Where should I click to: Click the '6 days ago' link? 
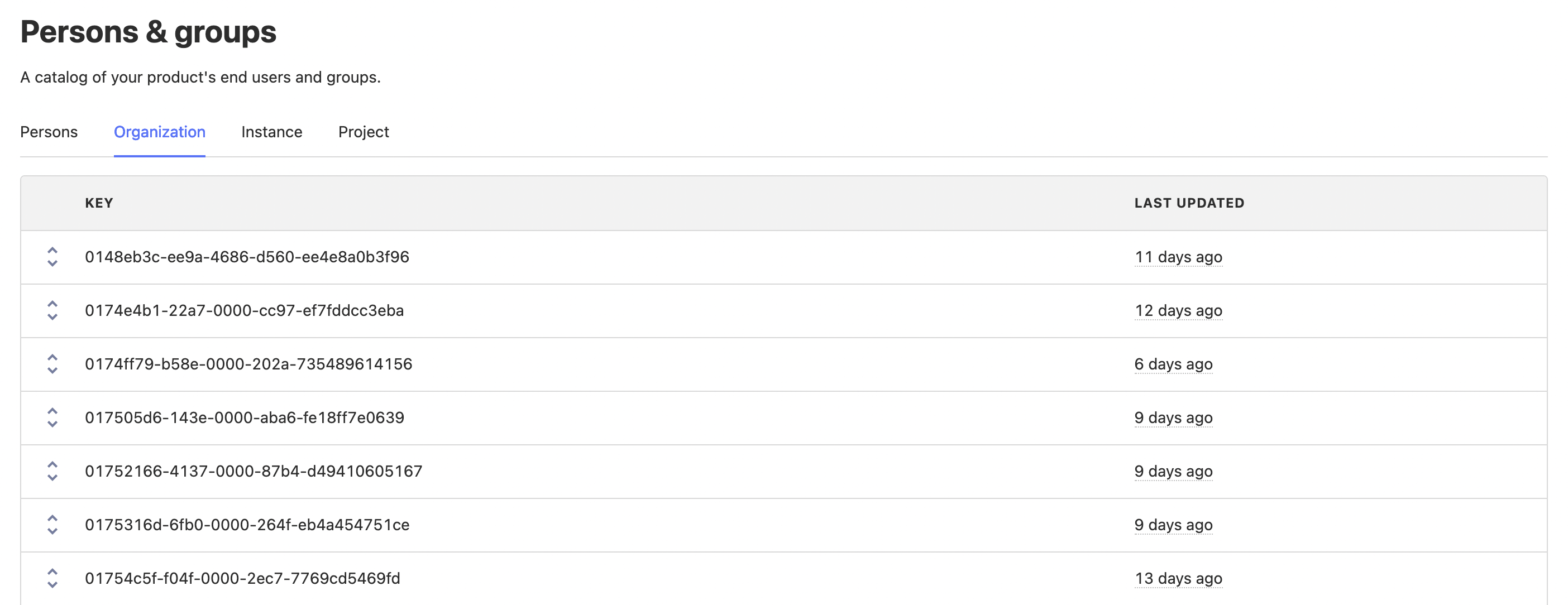(1174, 364)
